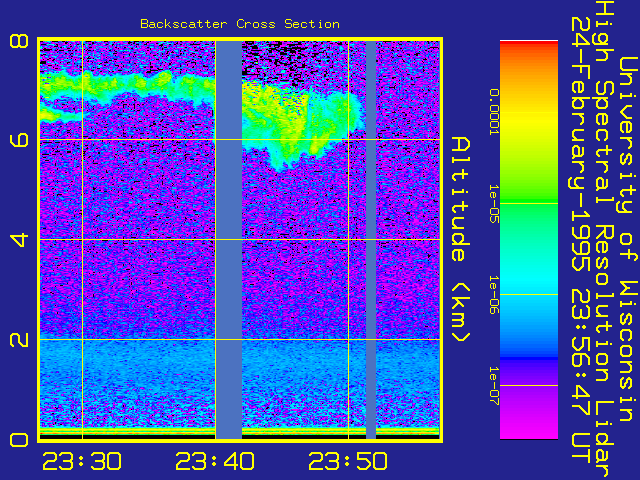
Task: Click the altitude tick label 6
Action: pos(19,140)
